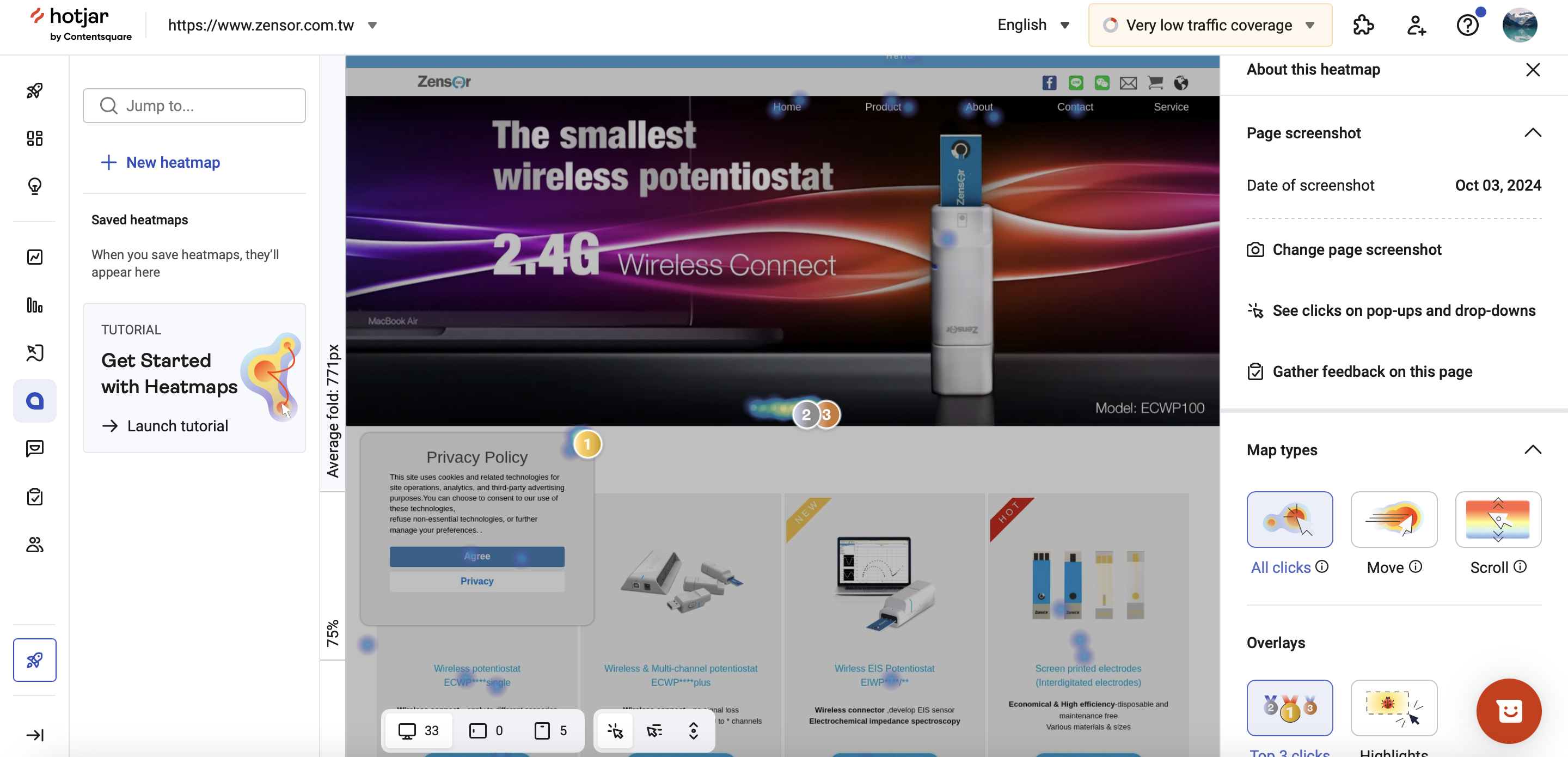The image size is (1568, 757).
Task: Switch to desktop device filter showing 33
Action: pyautogui.click(x=419, y=730)
